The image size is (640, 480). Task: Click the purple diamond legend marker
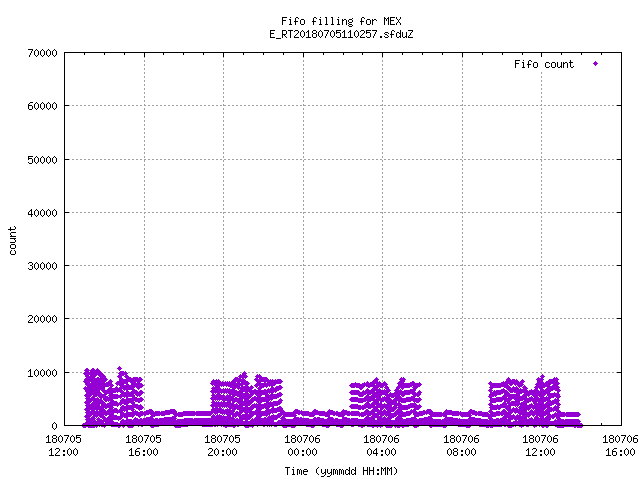pos(596,64)
